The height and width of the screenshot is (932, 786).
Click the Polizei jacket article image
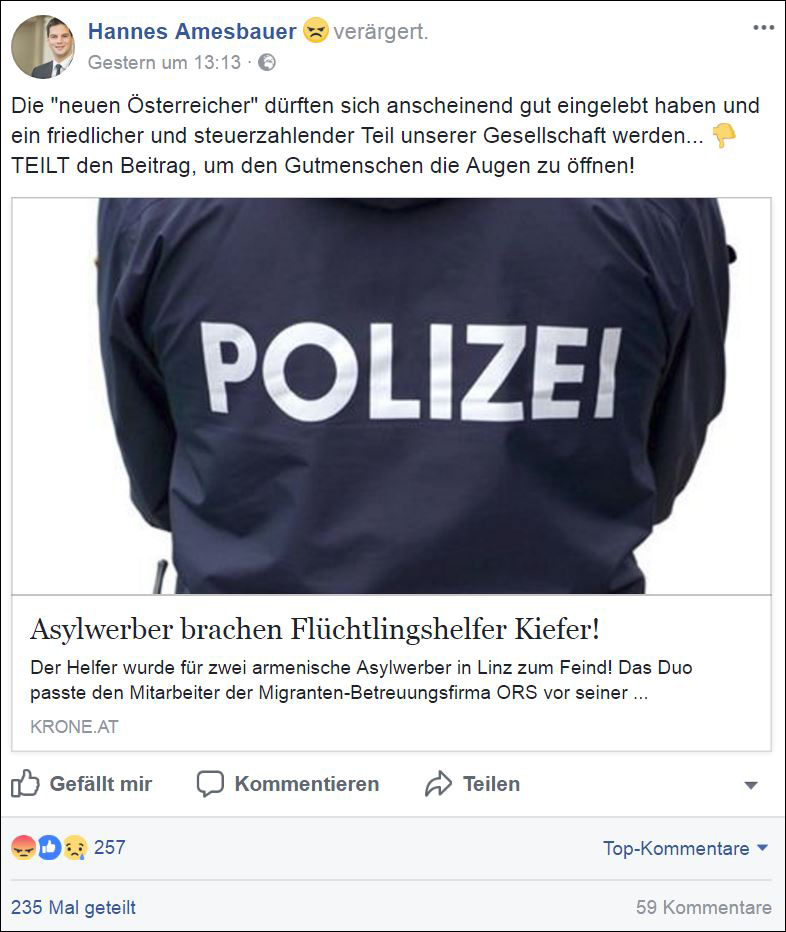tap(392, 396)
